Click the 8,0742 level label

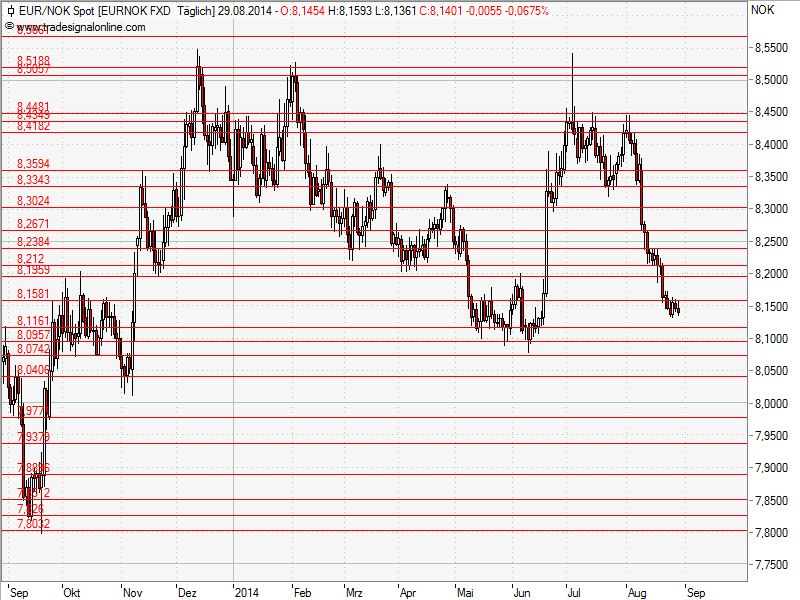[x=33, y=348]
